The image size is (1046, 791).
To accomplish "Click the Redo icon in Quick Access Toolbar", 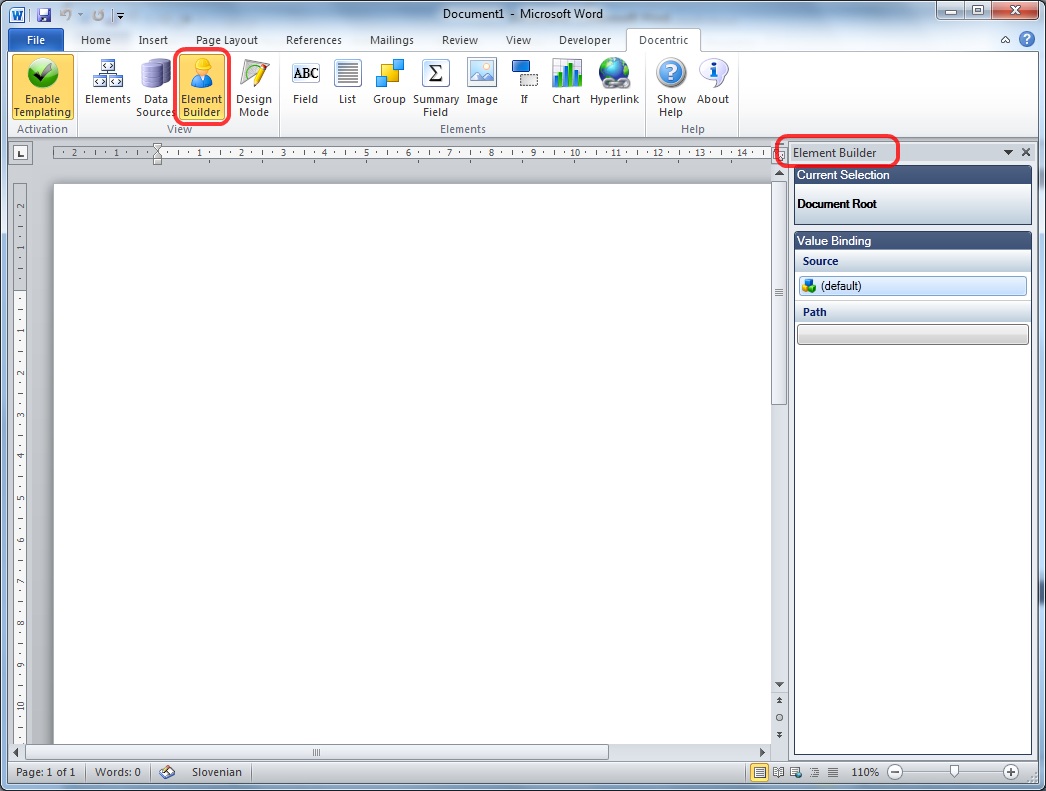I will 98,15.
